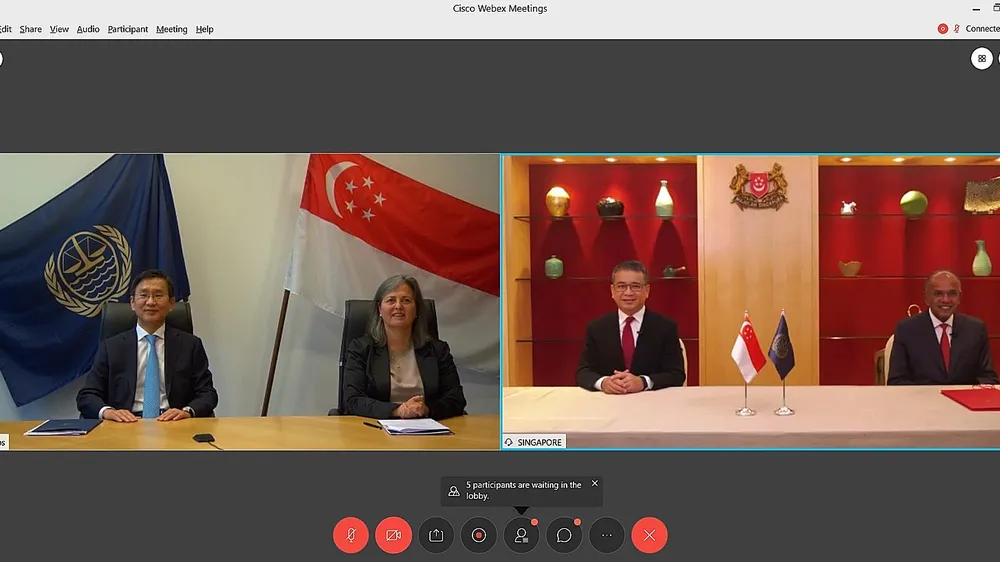Viewport: 1000px width, 562px height.
Task: Click the lobby participants waiting message
Action: (524, 490)
